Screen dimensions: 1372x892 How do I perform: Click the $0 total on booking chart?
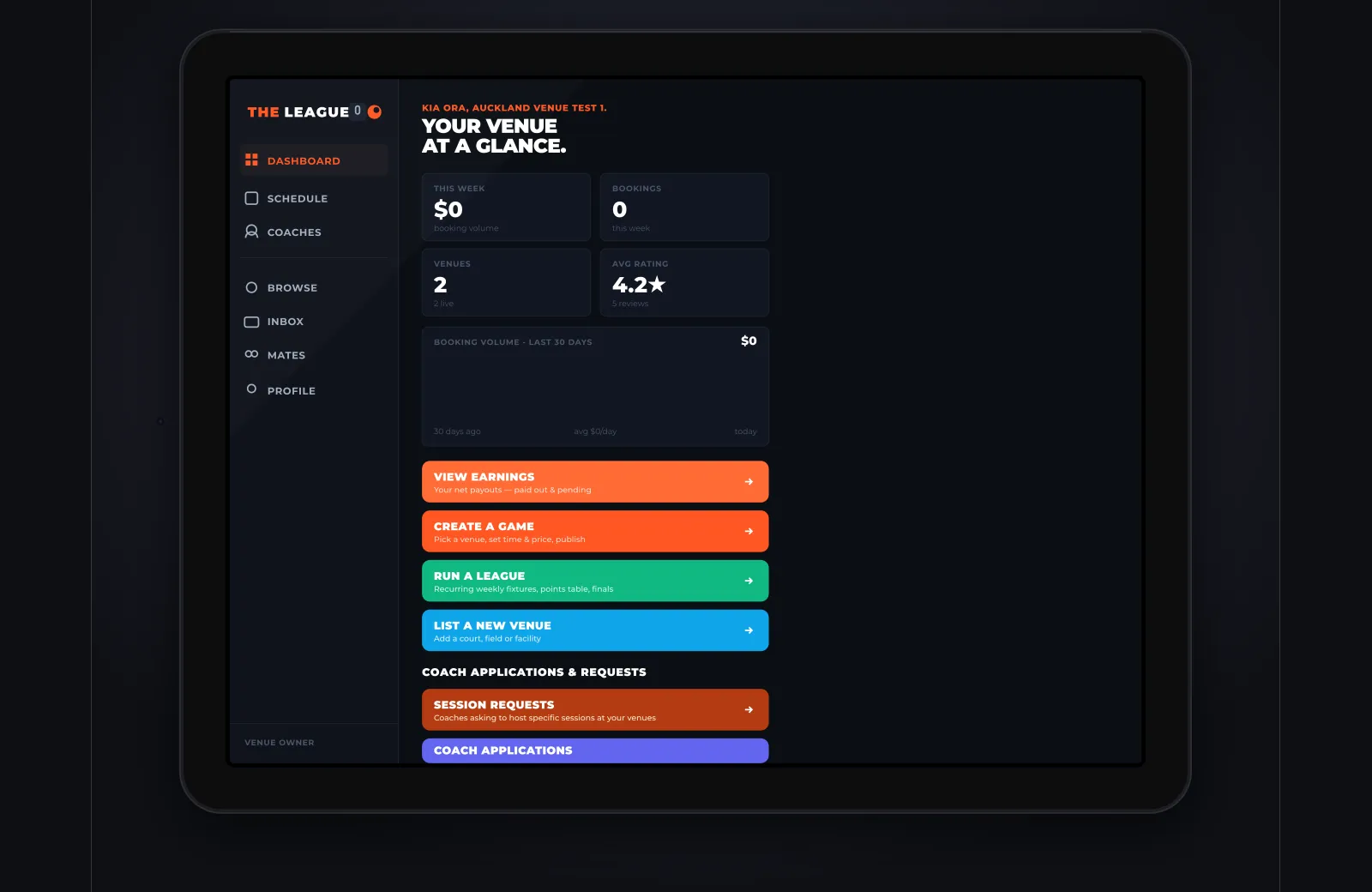[749, 341]
